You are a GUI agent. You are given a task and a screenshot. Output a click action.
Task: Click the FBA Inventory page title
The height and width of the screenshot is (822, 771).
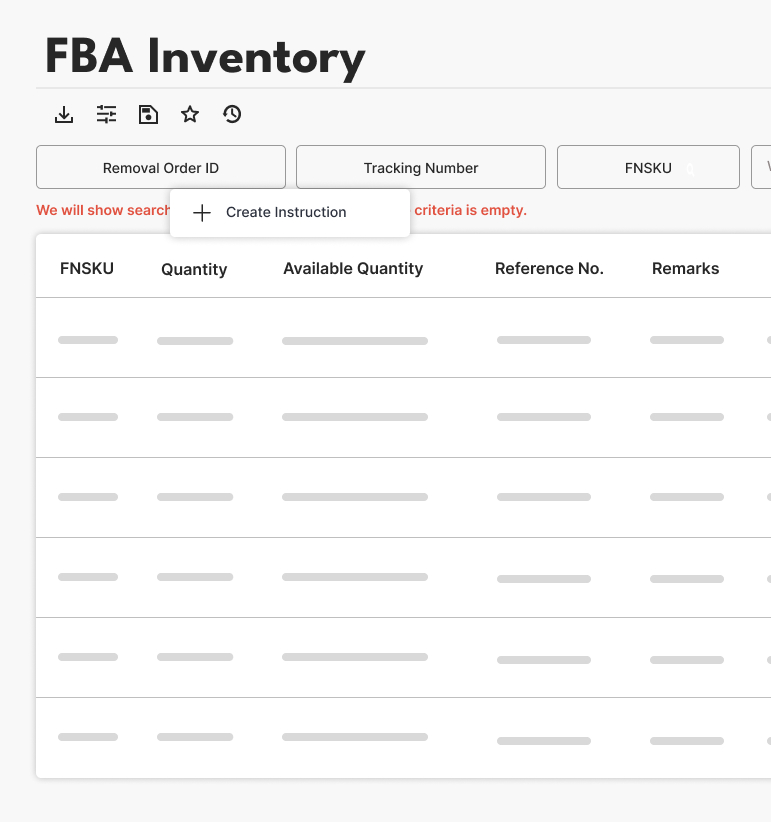tap(205, 58)
